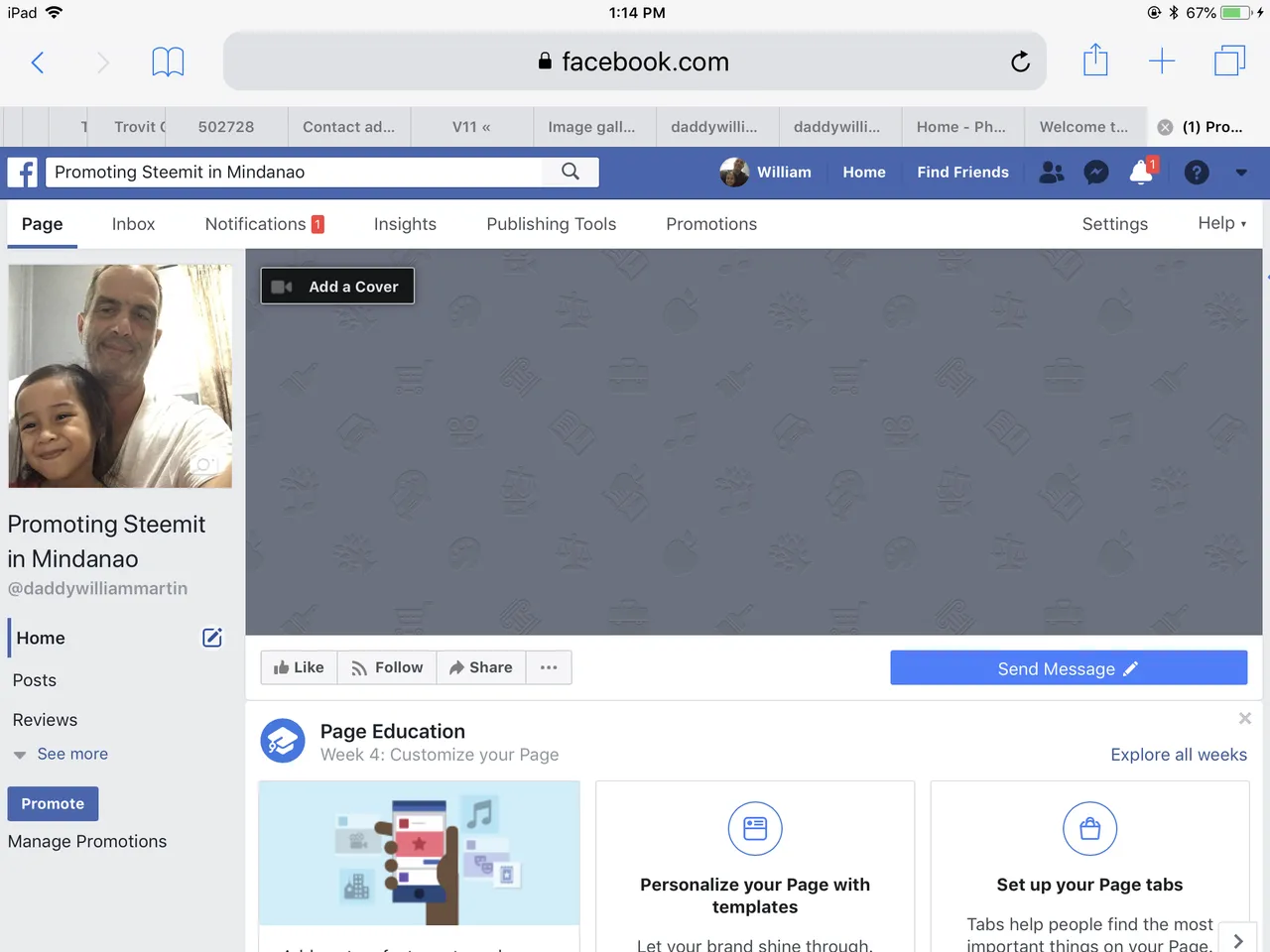The image size is (1270, 952).
Task: Open Personalize your Page with templates card
Action: pyautogui.click(x=755, y=866)
